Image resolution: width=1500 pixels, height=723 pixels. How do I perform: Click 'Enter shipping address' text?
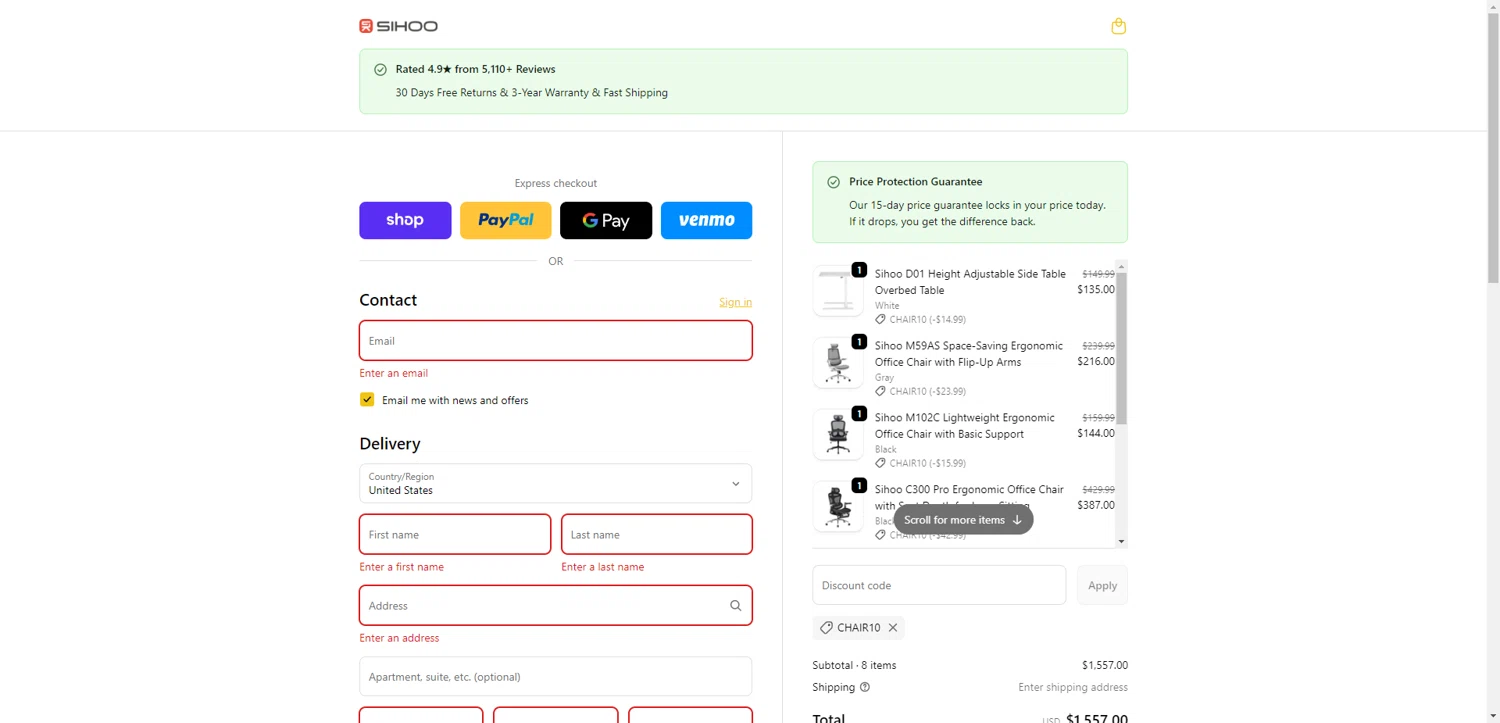click(x=1073, y=687)
